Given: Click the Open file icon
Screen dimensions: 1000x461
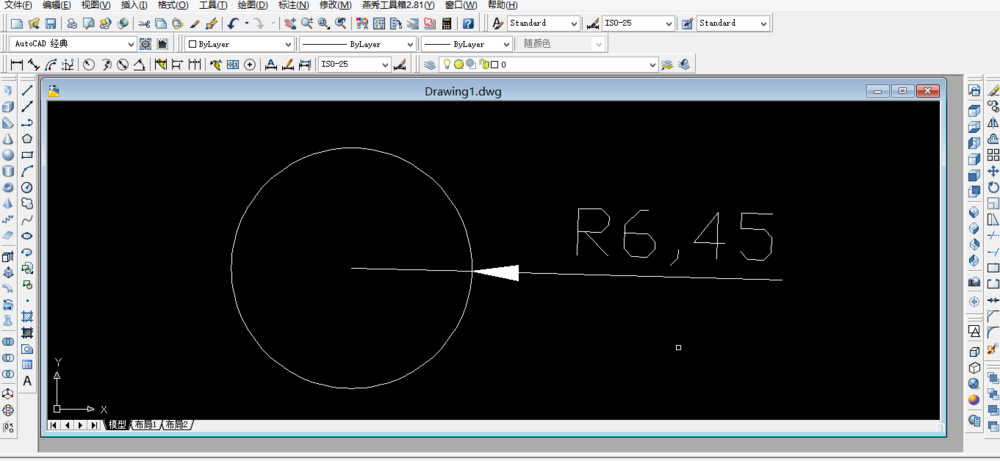Looking at the screenshot, I should click(34, 24).
